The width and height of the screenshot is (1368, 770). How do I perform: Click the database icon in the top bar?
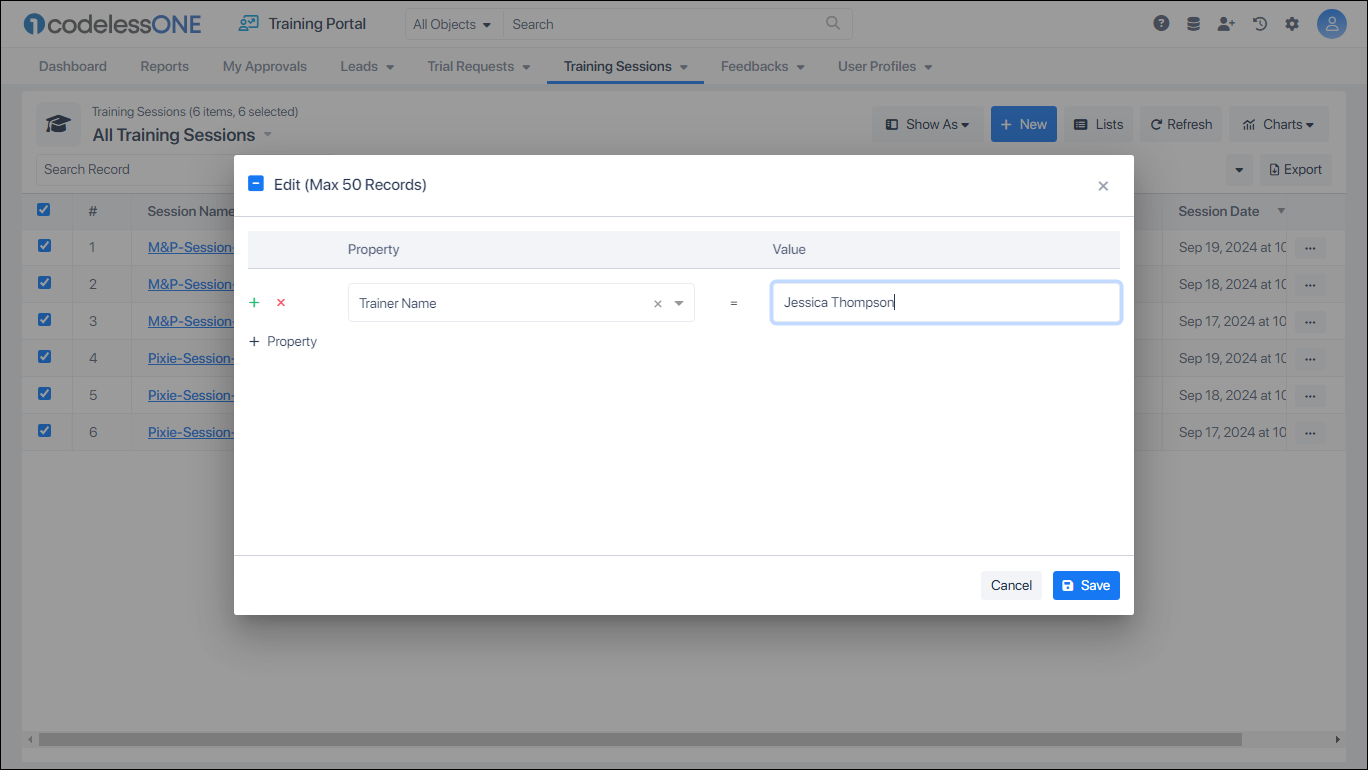click(1193, 22)
